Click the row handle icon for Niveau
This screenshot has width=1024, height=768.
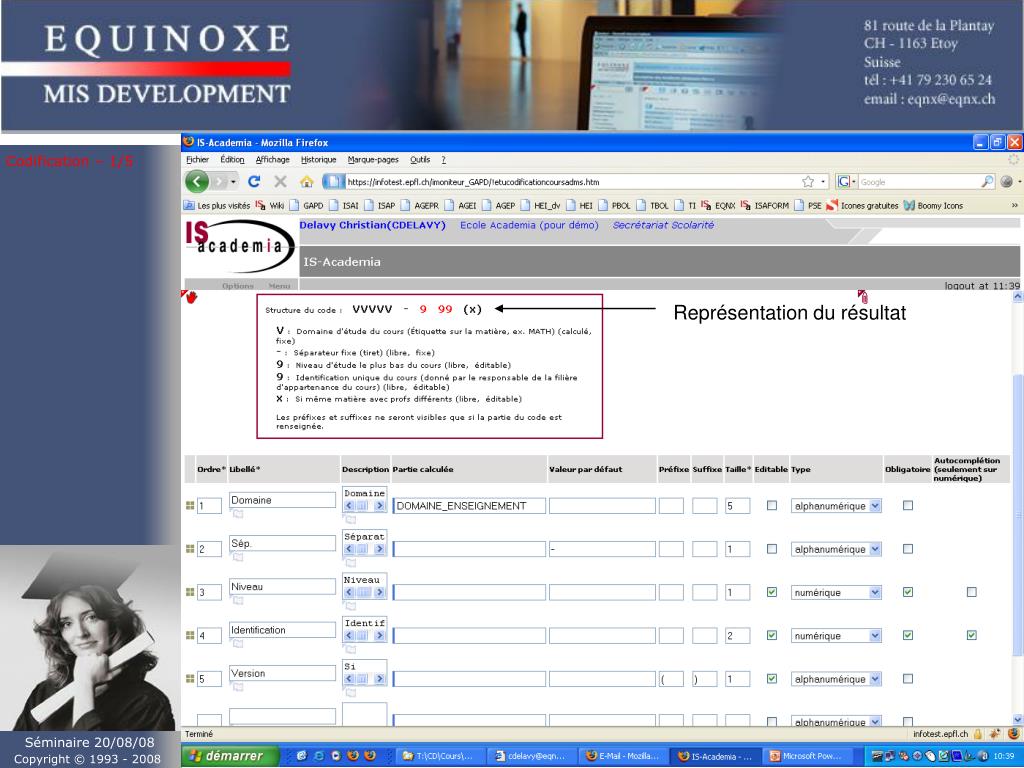pos(190,592)
